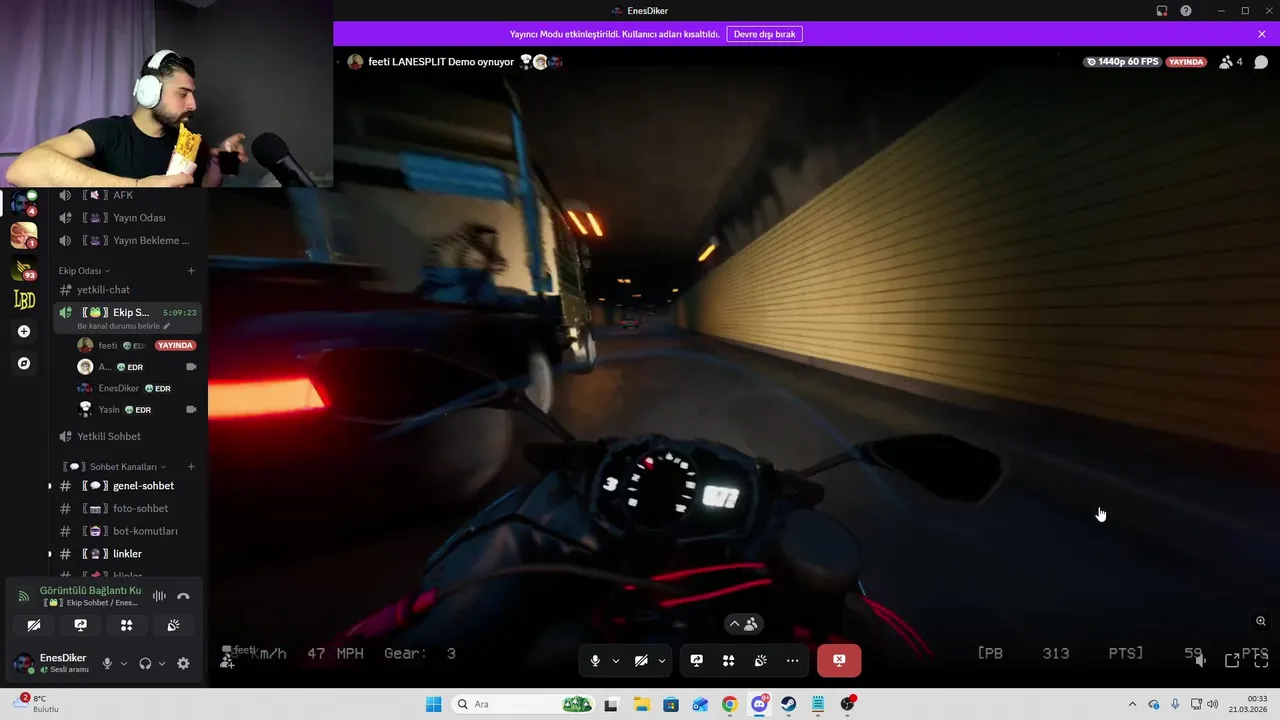This screenshot has width=1280, height=720.
Task: Expand input device options in user panel
Action: point(124,663)
